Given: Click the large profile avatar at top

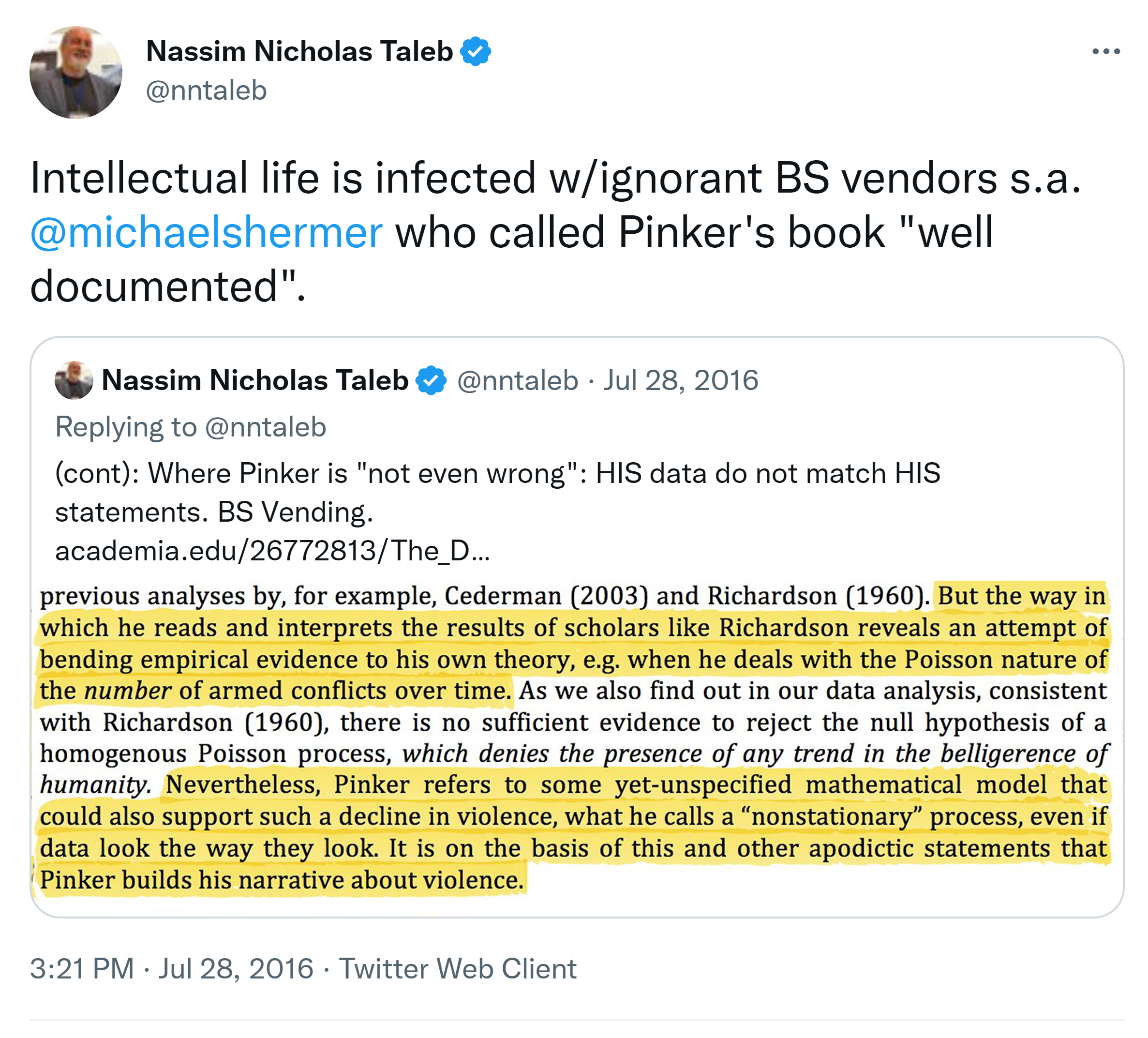Looking at the screenshot, I should [76, 73].
